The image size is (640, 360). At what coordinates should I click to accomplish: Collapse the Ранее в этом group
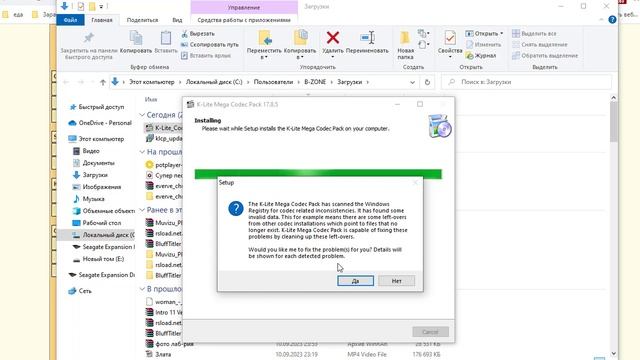(142, 210)
